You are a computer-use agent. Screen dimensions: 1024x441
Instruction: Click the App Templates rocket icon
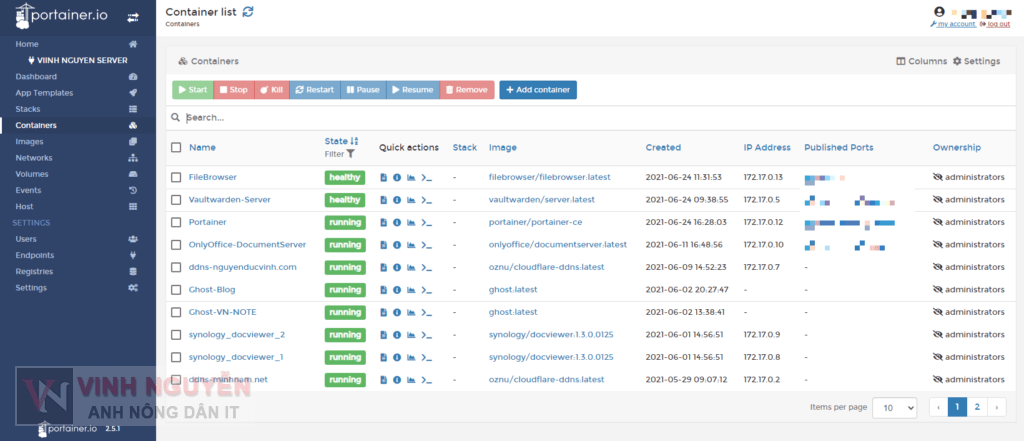pos(133,93)
